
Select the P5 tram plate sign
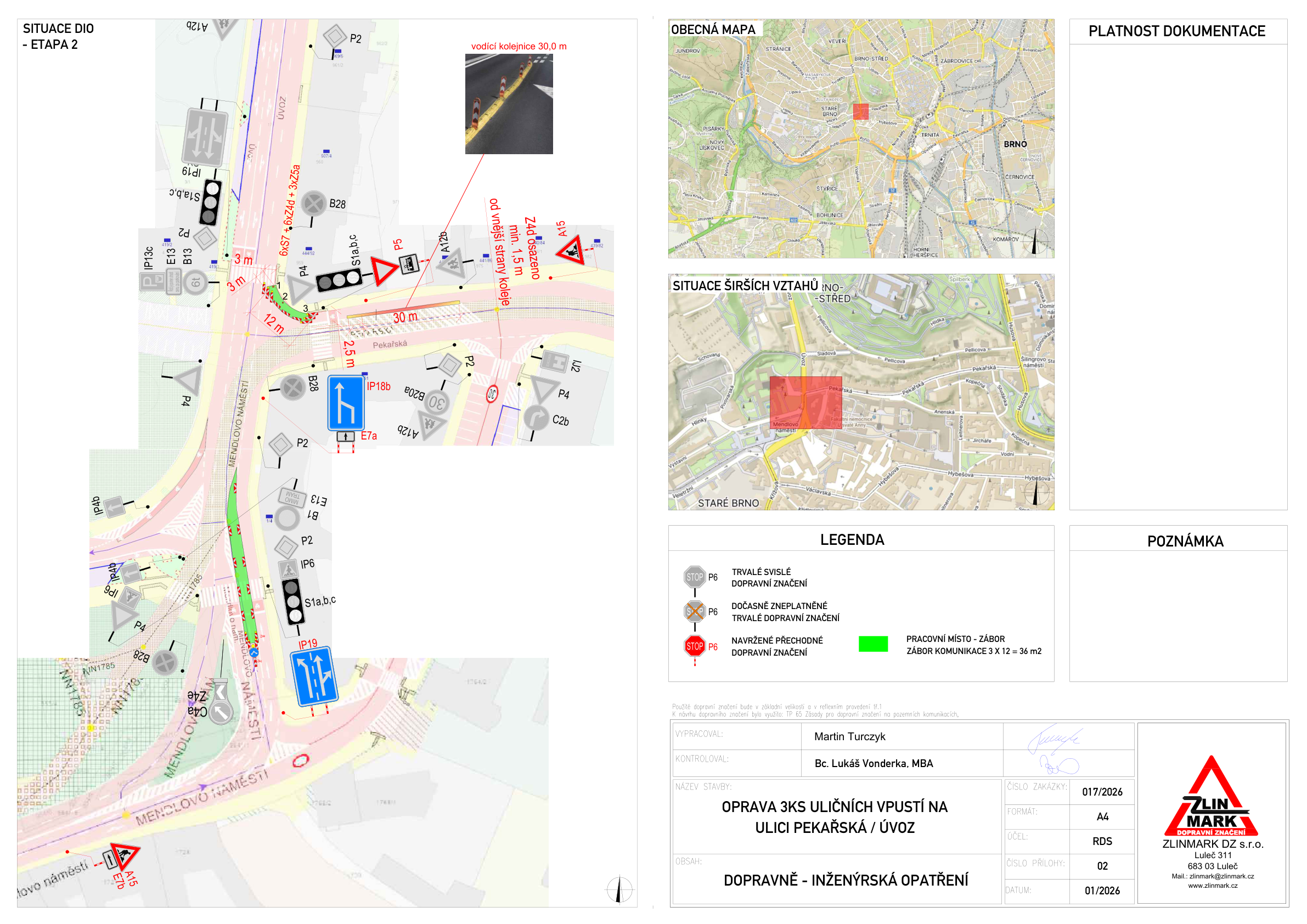pyautogui.click(x=409, y=264)
